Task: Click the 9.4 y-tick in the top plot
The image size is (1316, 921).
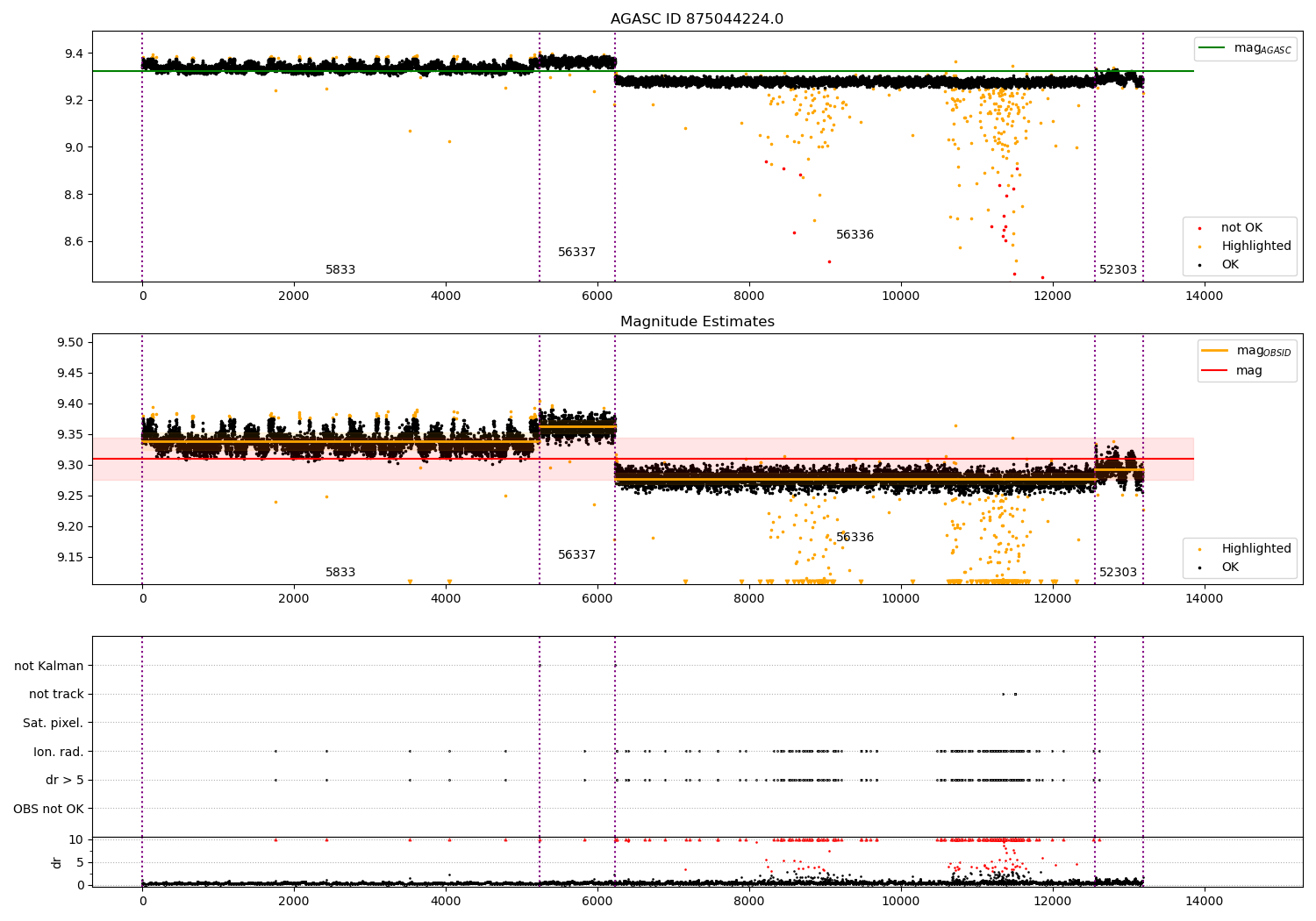Action: coord(74,54)
